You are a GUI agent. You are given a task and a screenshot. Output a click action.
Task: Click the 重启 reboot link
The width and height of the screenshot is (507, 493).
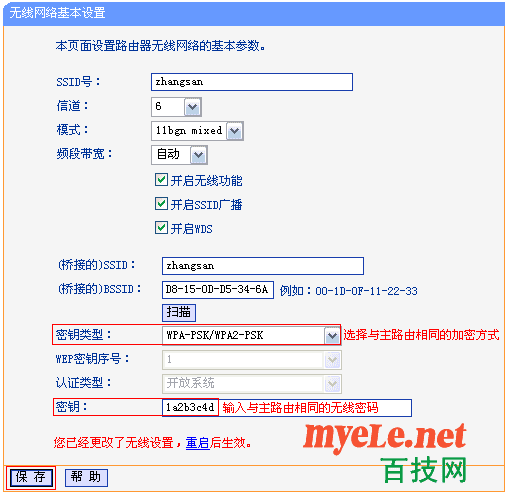pos(197,443)
